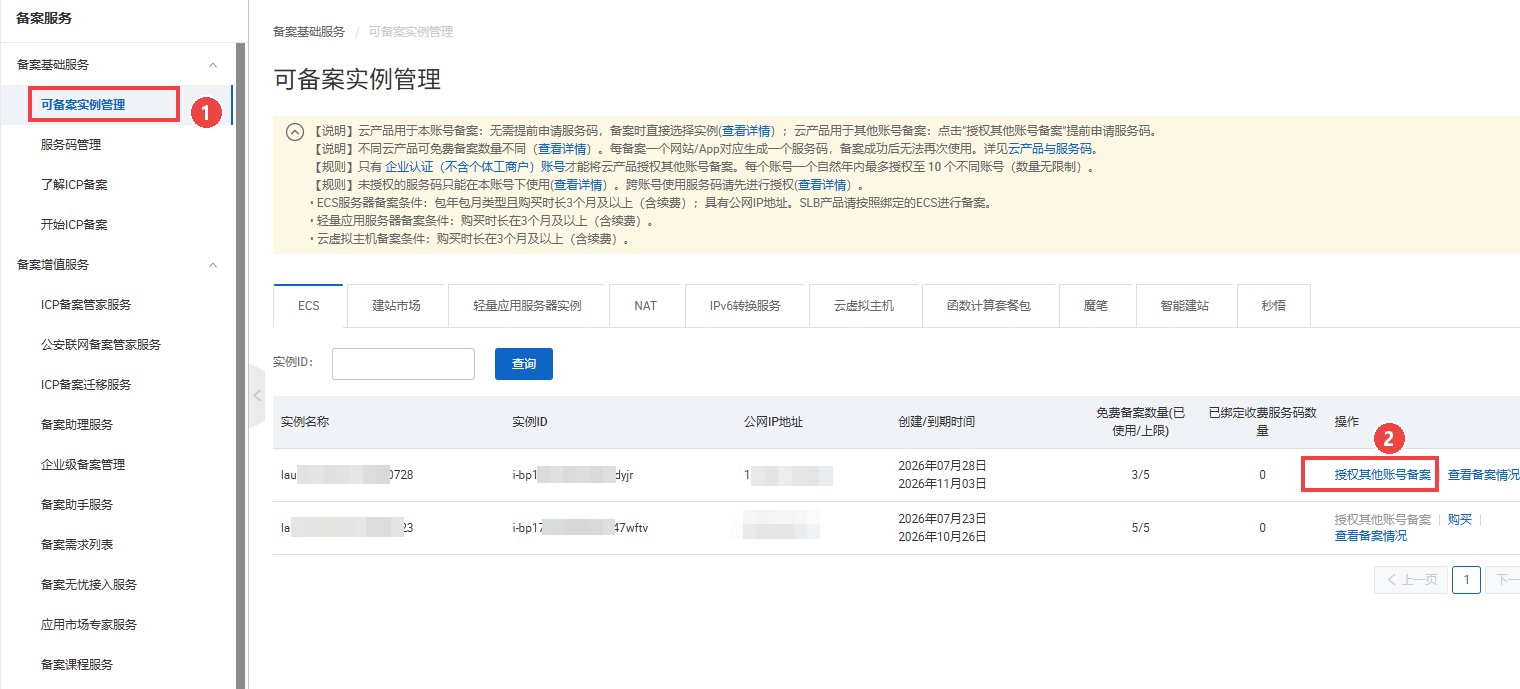Open 备案课程服务
Viewport: 1520px width, 689px height.
click(x=77, y=665)
